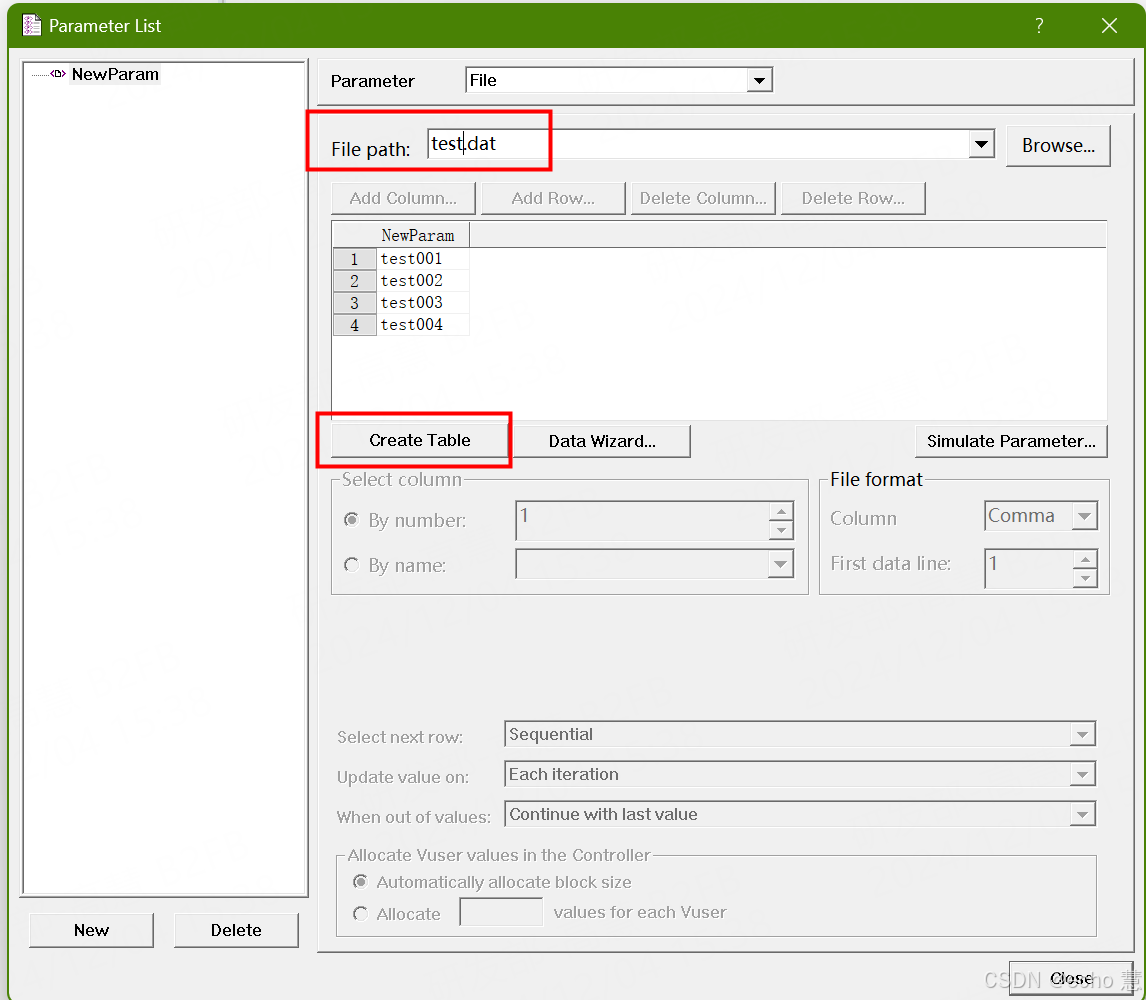Select the Allocate radio button
This screenshot has width=1146, height=1000.
click(x=360, y=913)
